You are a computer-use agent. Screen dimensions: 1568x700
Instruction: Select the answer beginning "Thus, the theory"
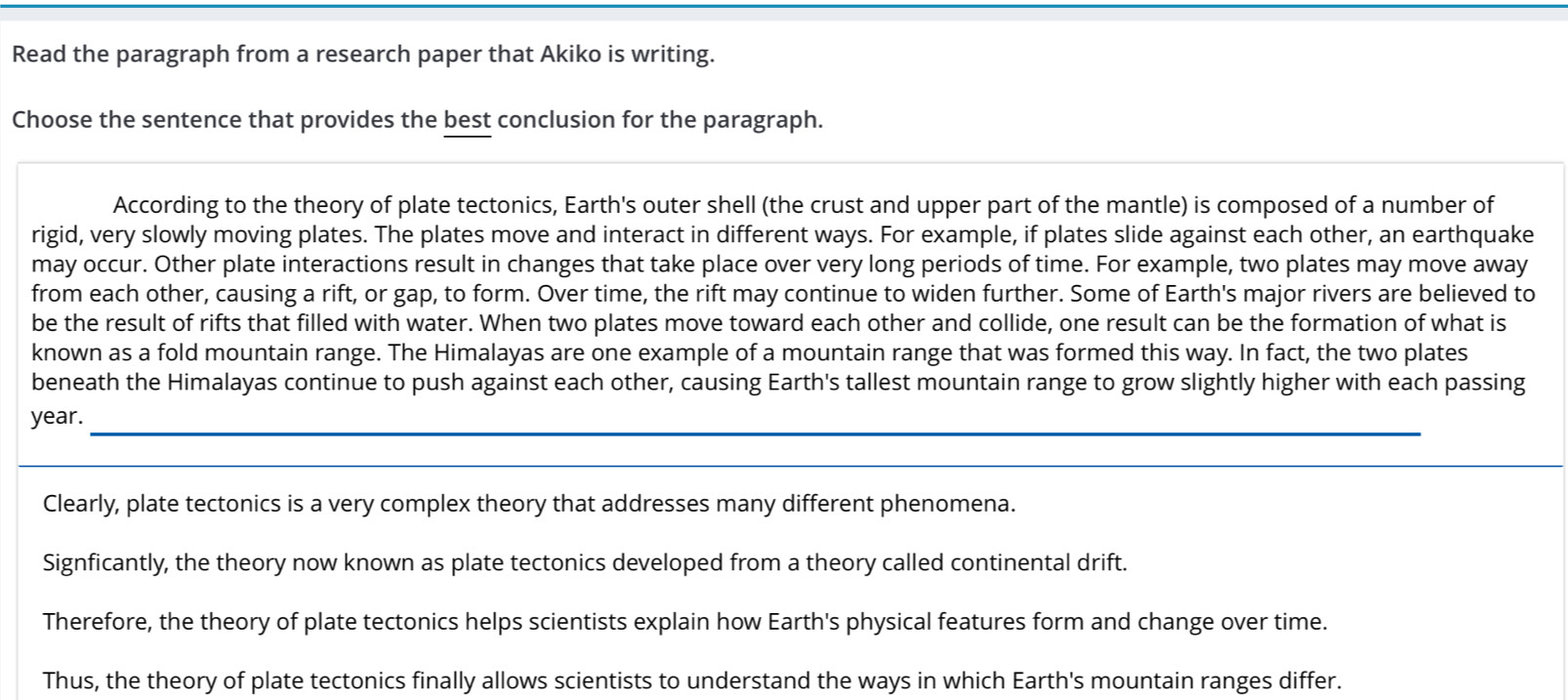pos(692,680)
